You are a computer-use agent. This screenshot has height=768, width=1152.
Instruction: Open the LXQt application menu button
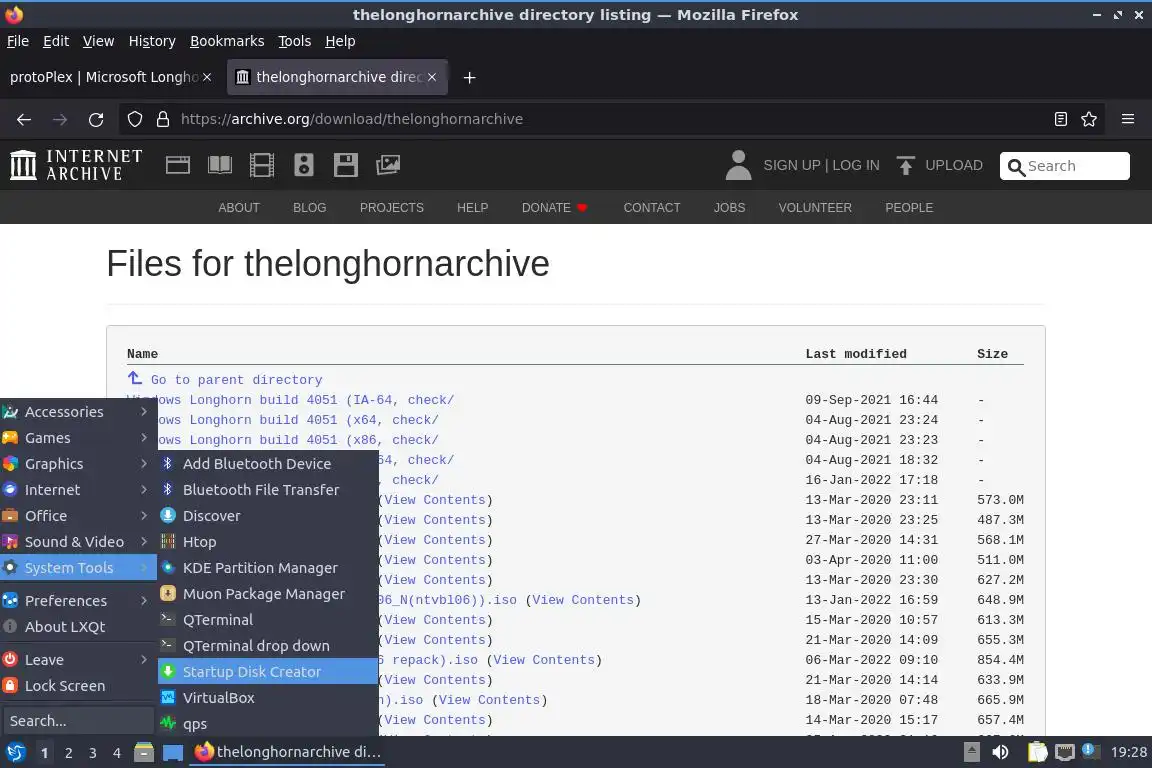[15, 752]
